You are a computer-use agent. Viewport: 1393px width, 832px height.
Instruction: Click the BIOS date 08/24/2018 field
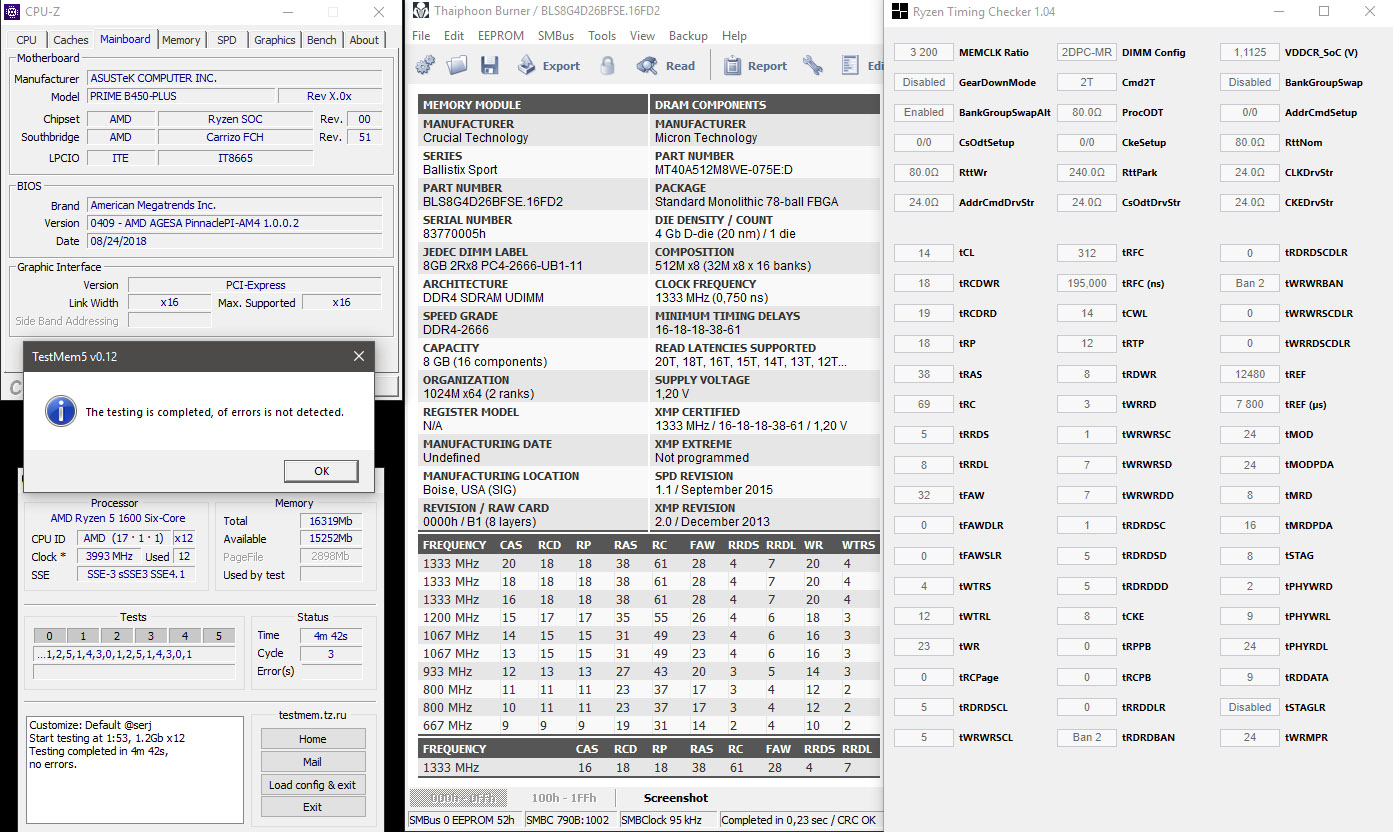[233, 241]
